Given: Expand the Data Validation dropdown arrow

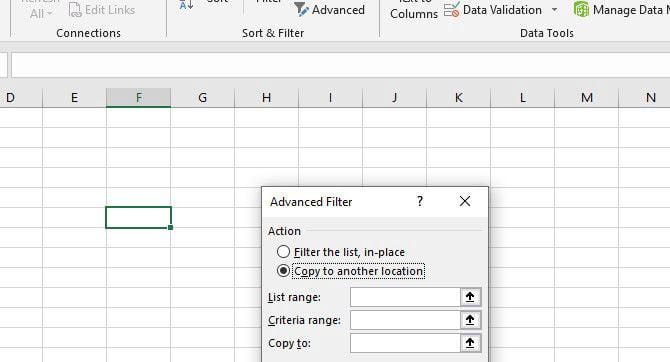Looking at the screenshot, I should 554,10.
